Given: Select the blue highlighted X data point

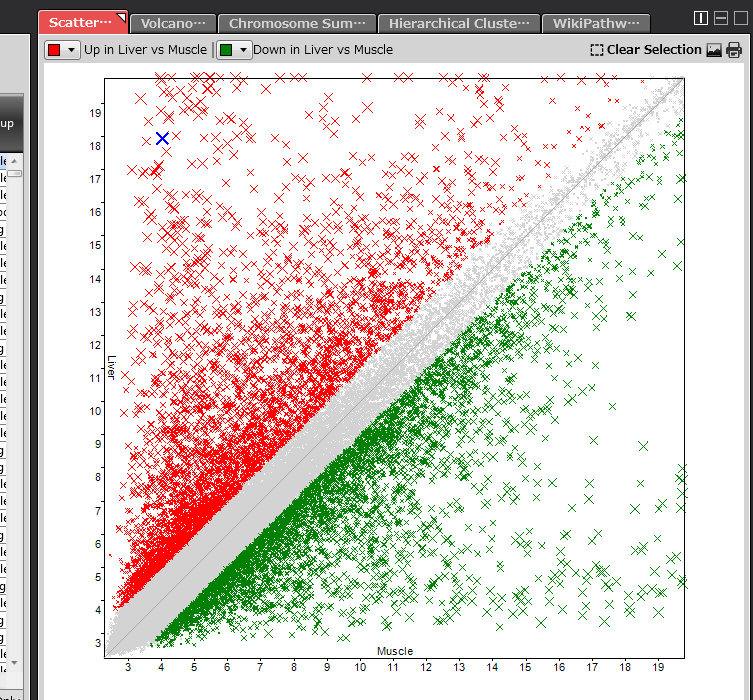Looking at the screenshot, I should 162,139.
